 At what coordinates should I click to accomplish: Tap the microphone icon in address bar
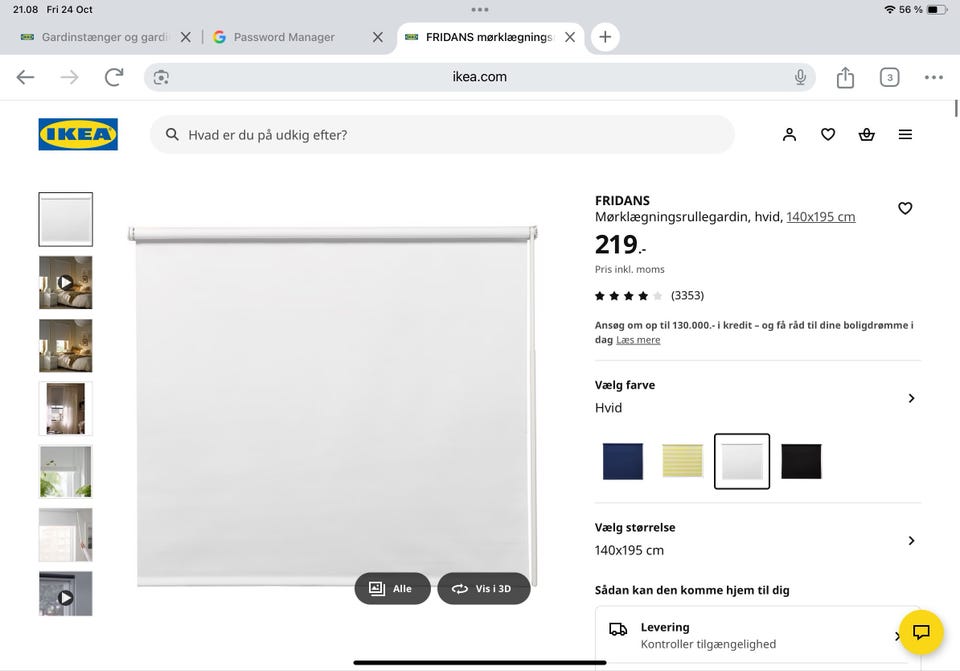[x=800, y=77]
